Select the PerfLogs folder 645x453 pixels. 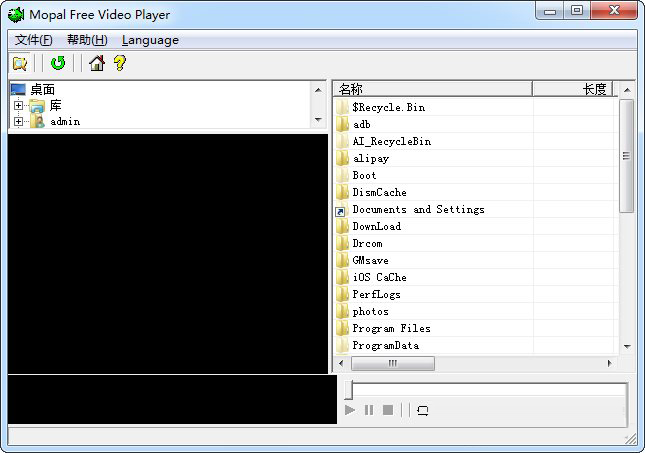376,295
